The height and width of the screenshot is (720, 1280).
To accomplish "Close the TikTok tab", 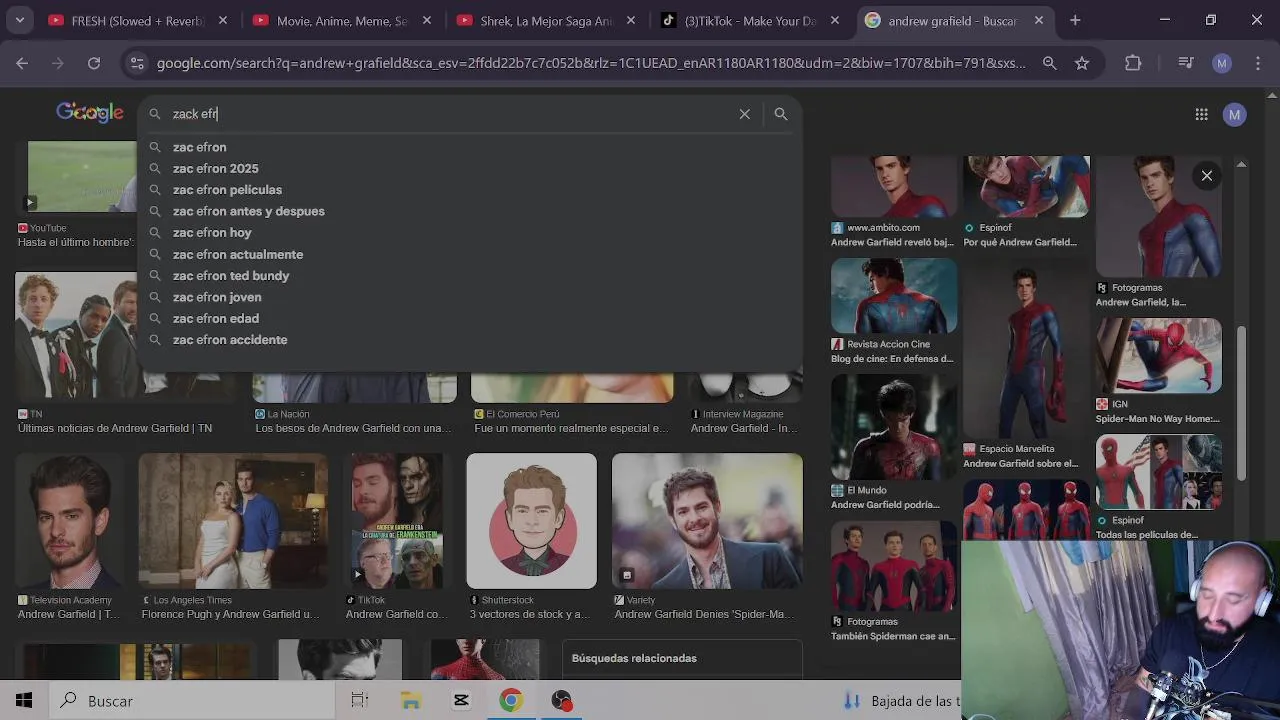I will point(835,20).
